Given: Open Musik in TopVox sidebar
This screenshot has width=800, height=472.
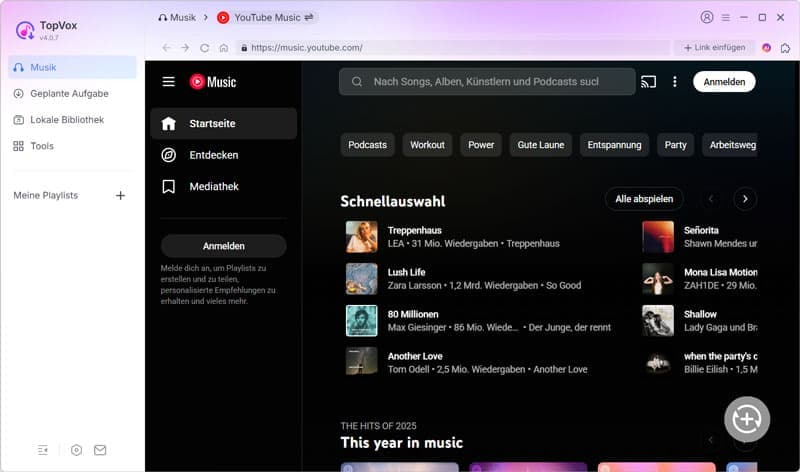Looking at the screenshot, I should [x=72, y=67].
